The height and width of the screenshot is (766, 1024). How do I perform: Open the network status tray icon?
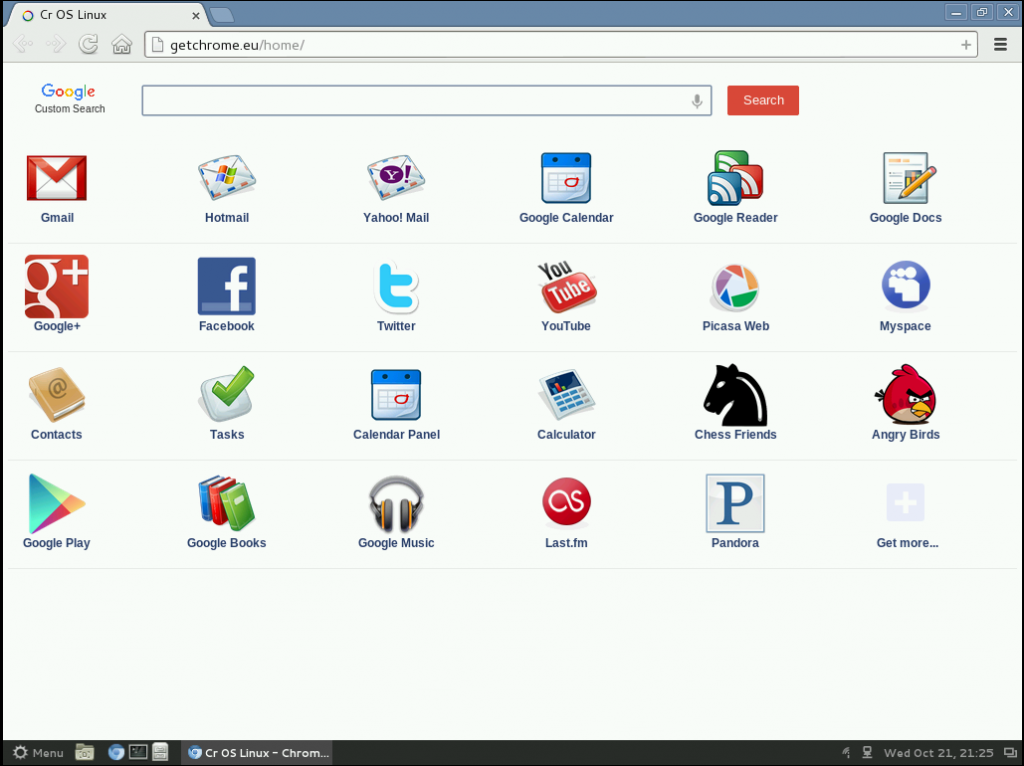pyautogui.click(x=867, y=753)
